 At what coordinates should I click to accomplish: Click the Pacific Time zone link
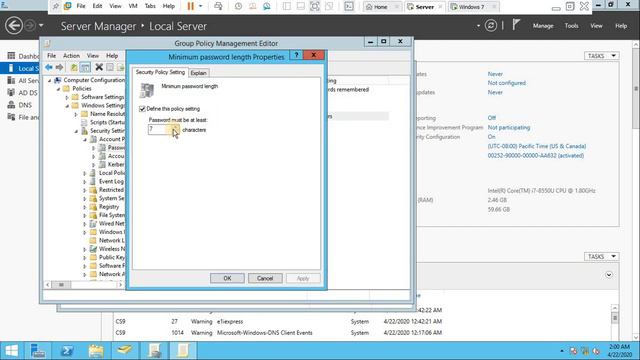coord(537,146)
